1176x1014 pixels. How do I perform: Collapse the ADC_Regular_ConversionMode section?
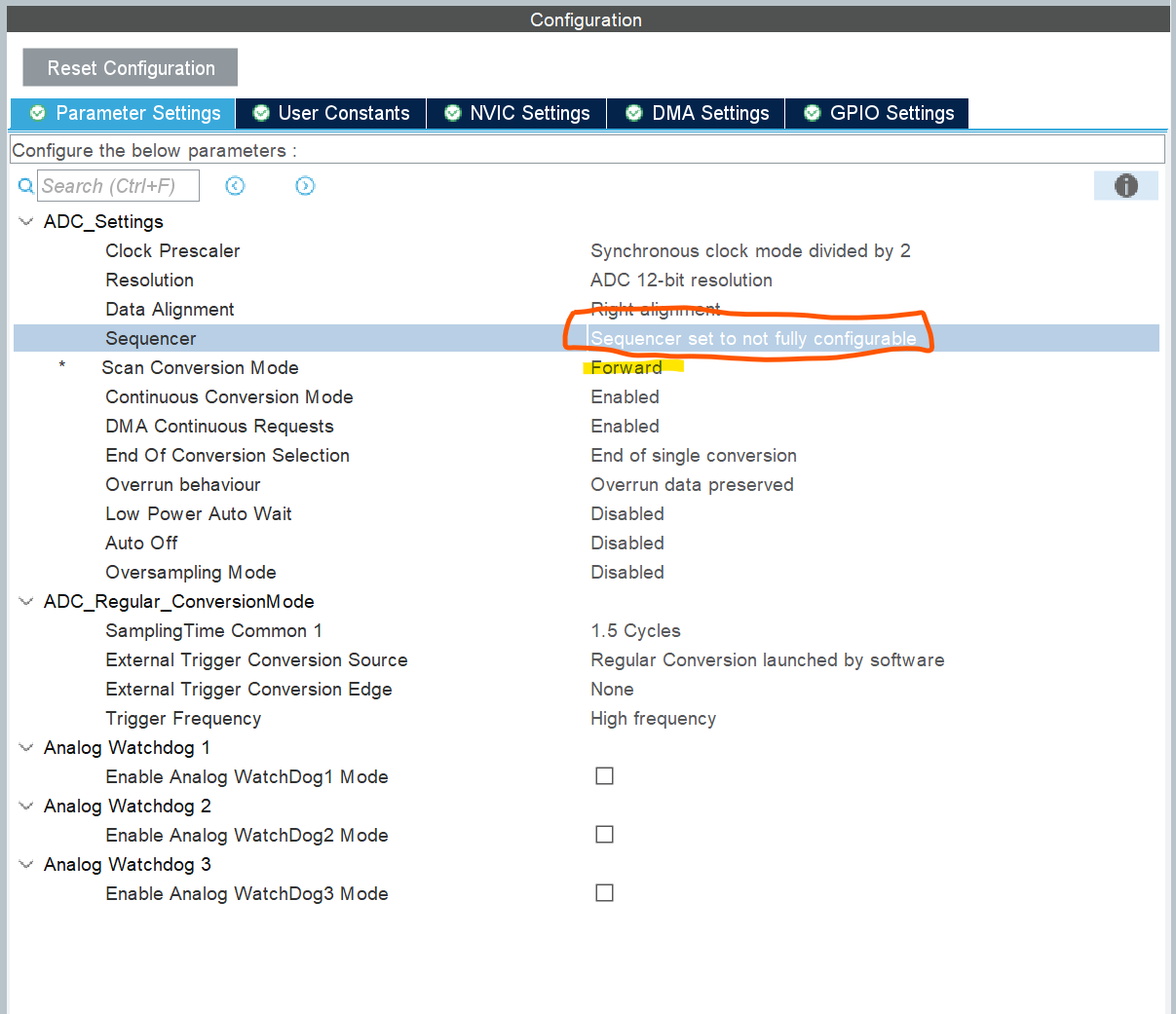[x=25, y=601]
